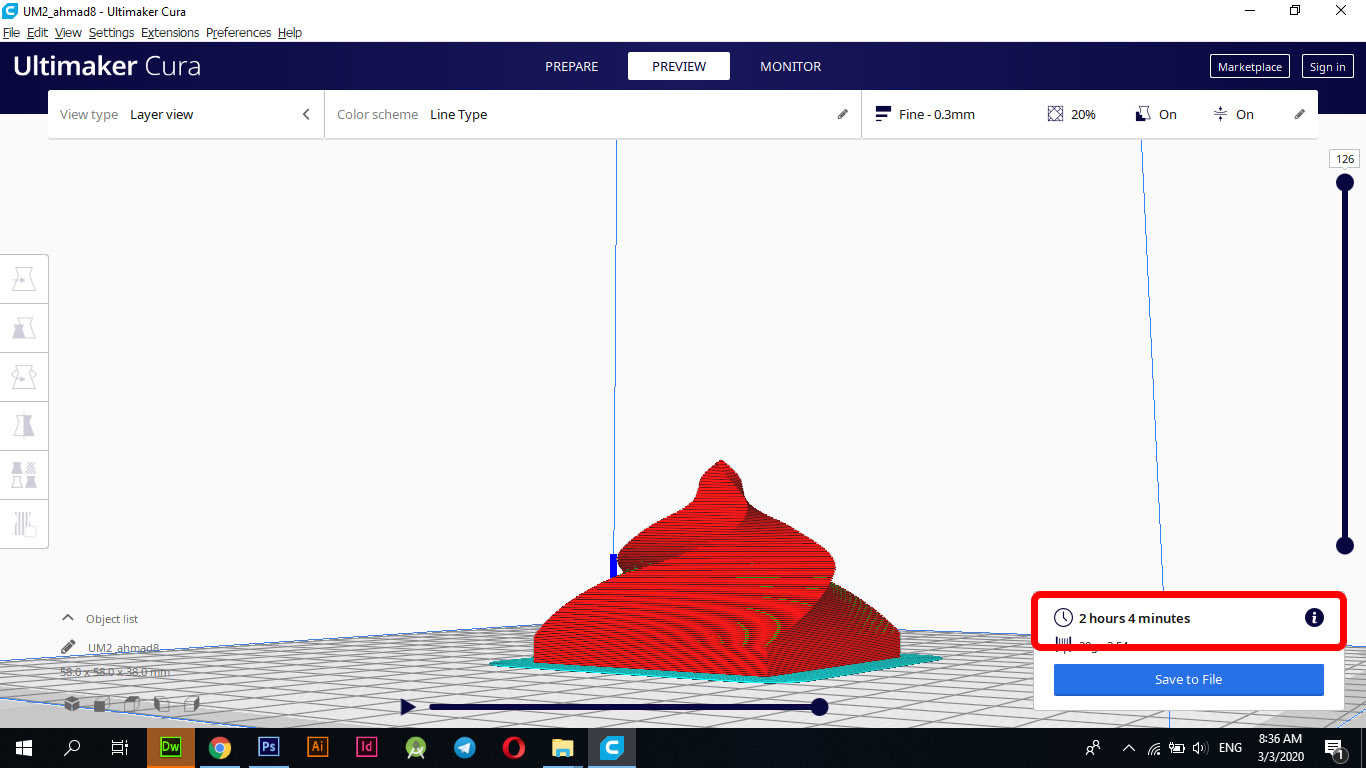Switch to front view icon

tap(101, 704)
